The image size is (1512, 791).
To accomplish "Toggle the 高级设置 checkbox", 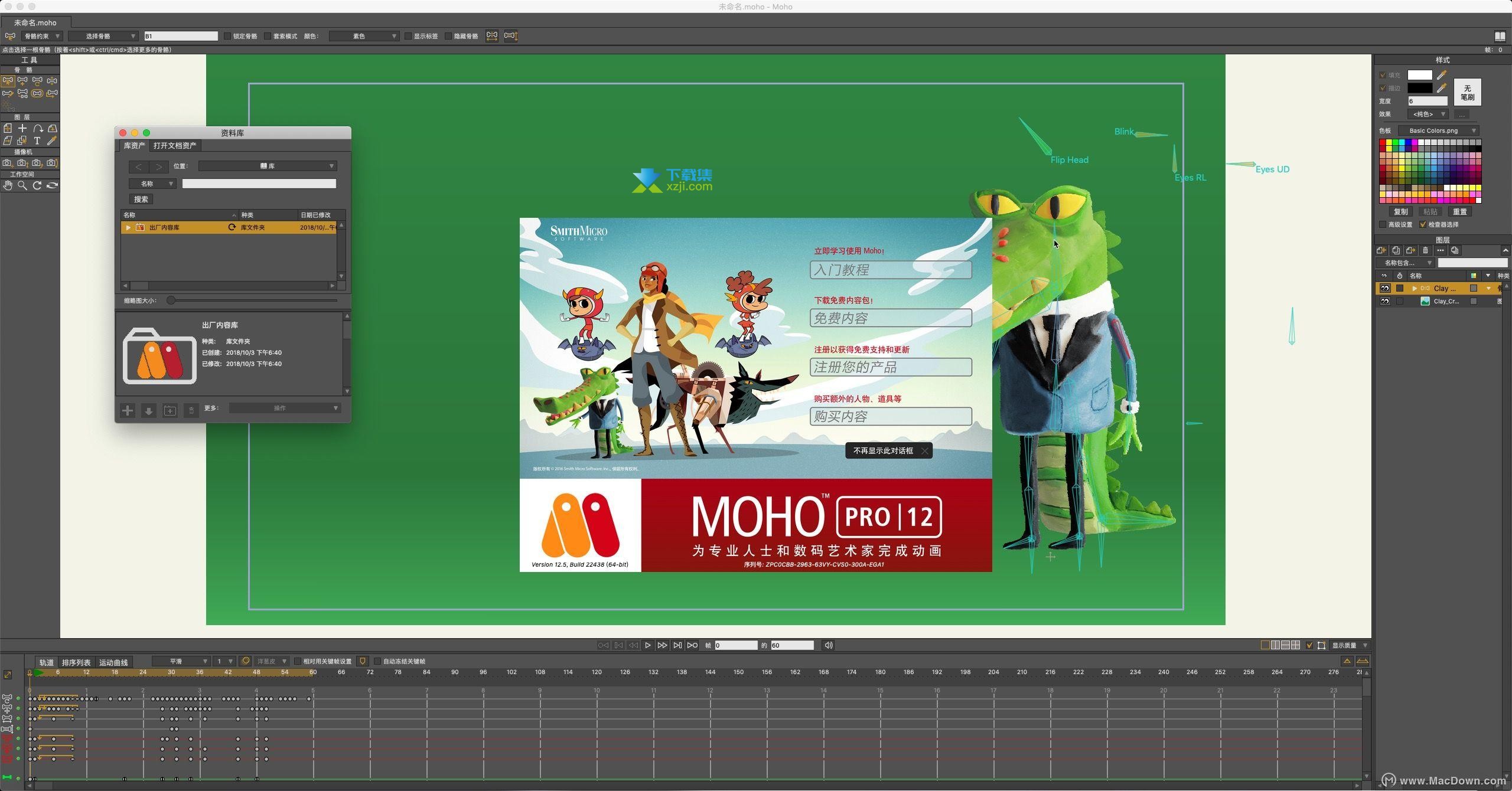I will (x=1383, y=224).
